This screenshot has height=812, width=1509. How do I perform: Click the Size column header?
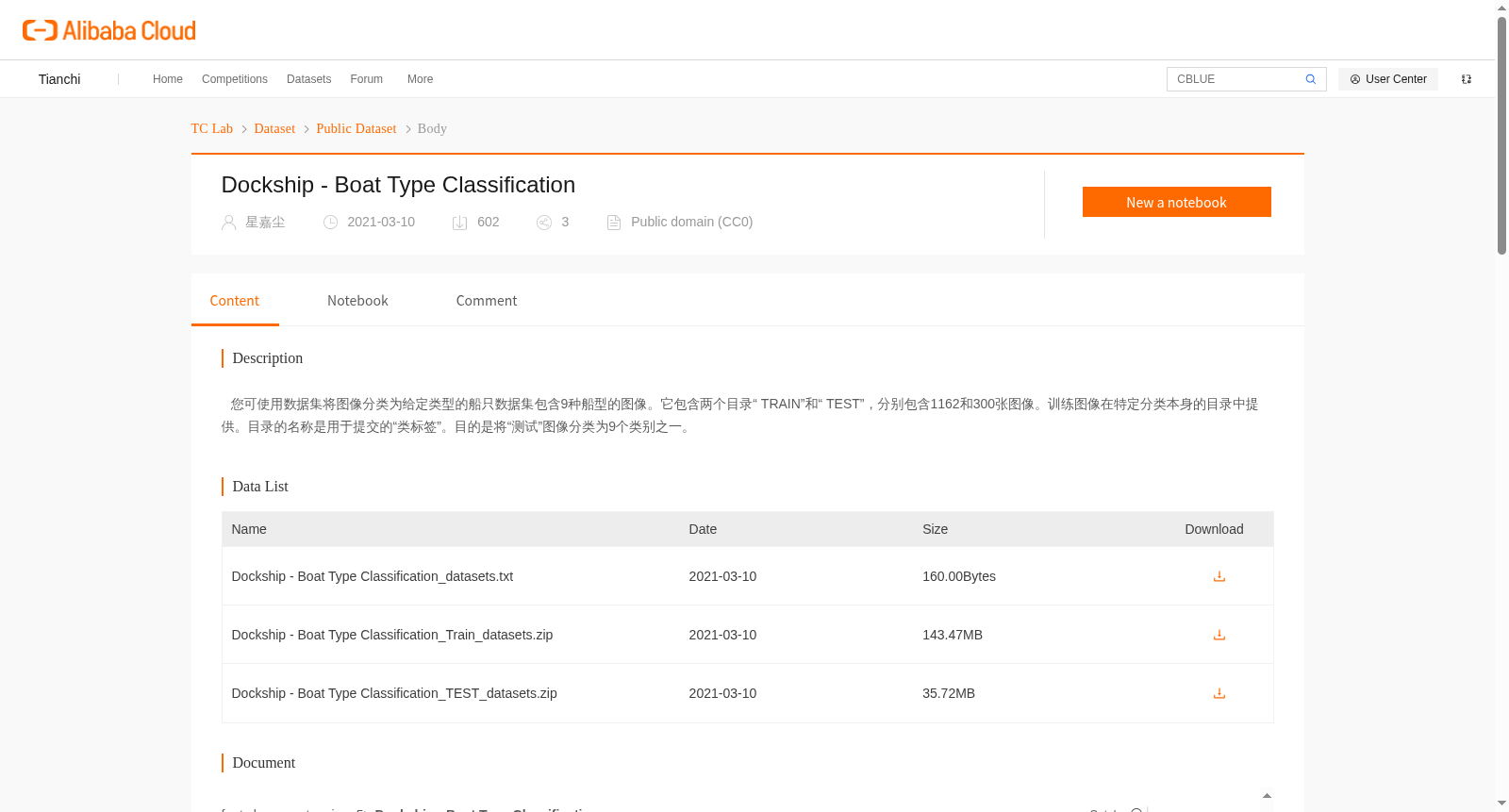[x=936, y=529]
